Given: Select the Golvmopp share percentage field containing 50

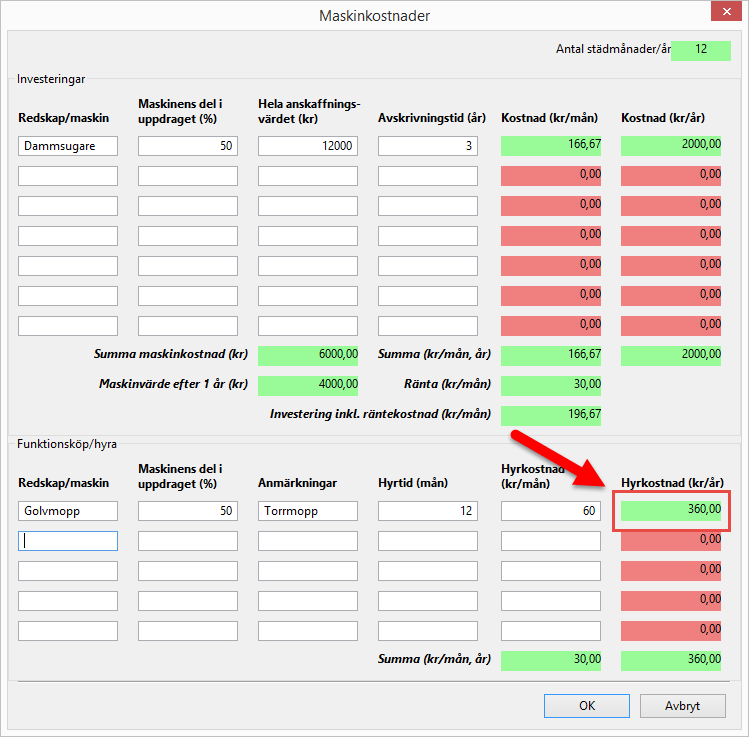Looking at the screenshot, I should coord(188,511).
